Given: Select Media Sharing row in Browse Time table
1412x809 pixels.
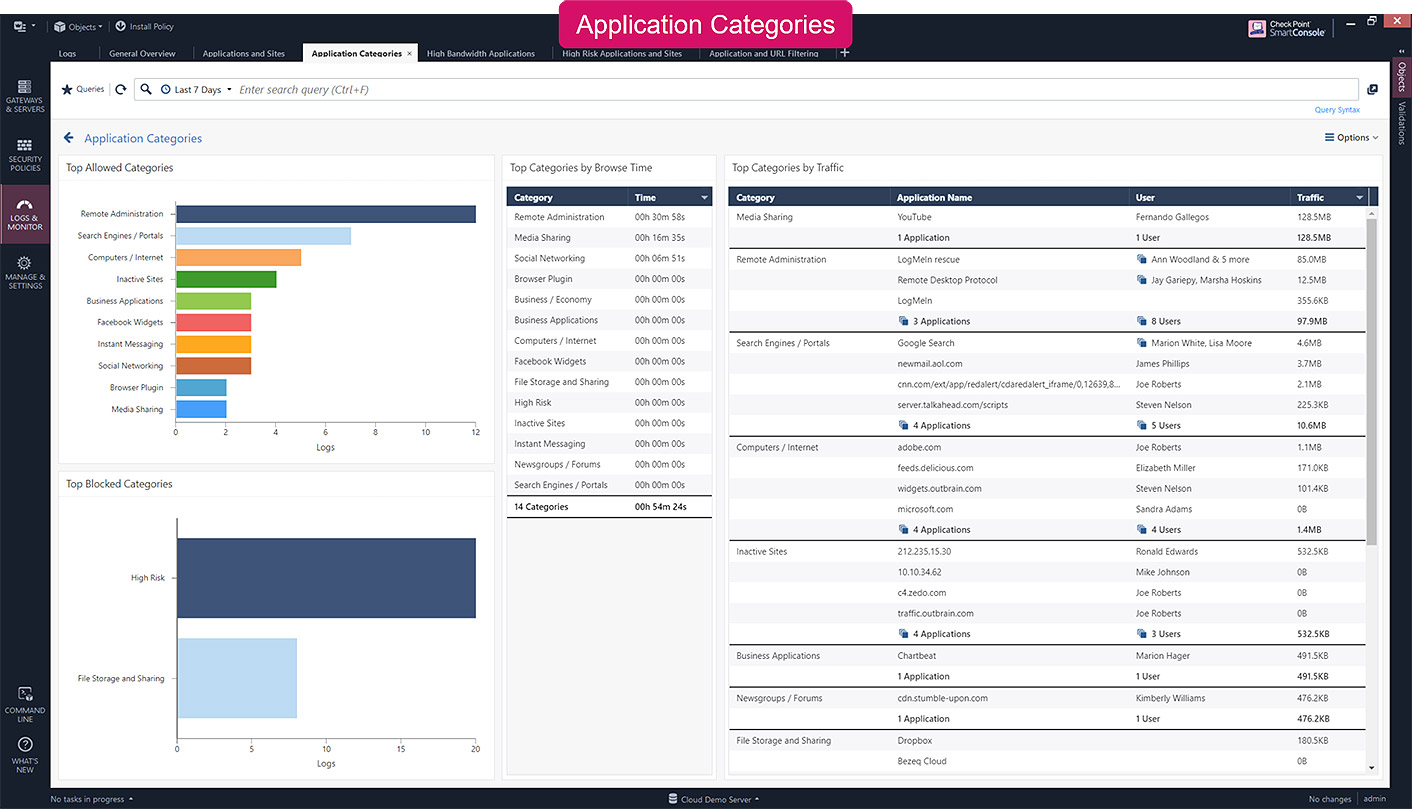Looking at the screenshot, I should click(610, 238).
